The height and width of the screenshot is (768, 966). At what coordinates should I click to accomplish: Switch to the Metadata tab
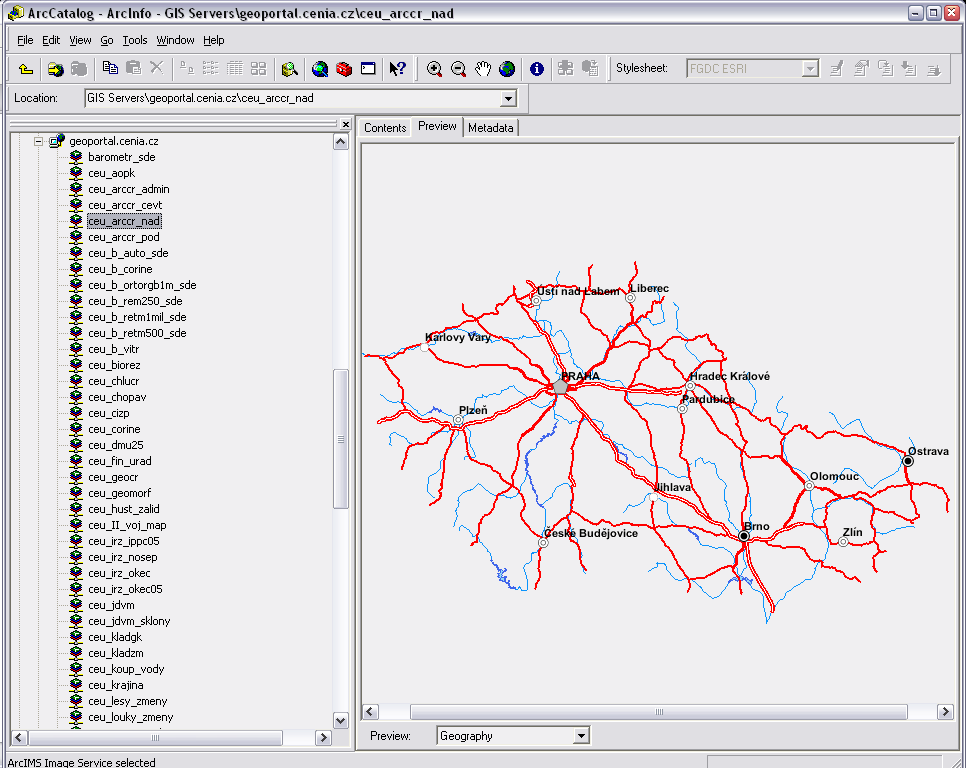[491, 127]
